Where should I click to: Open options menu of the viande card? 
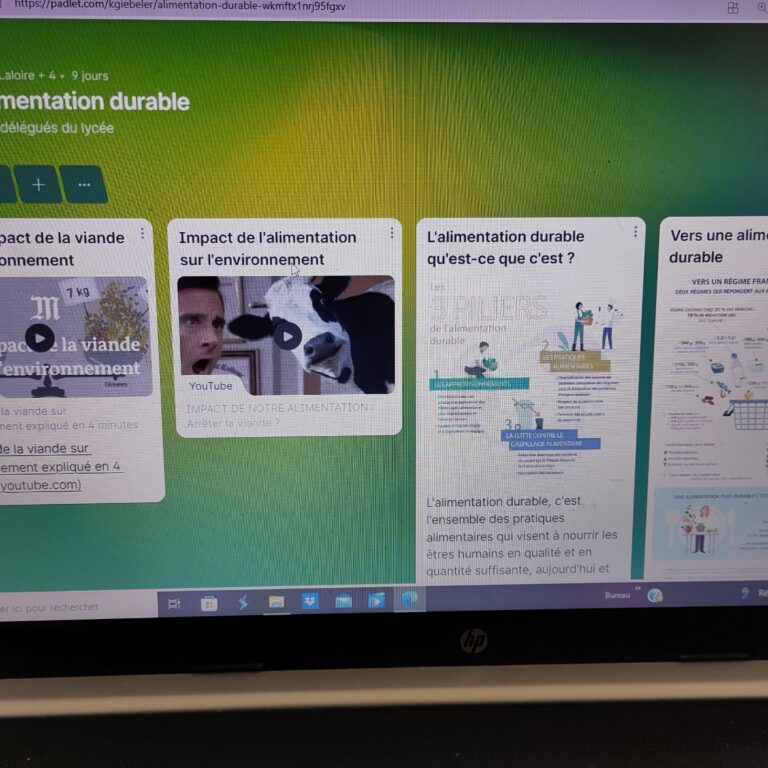click(x=142, y=234)
